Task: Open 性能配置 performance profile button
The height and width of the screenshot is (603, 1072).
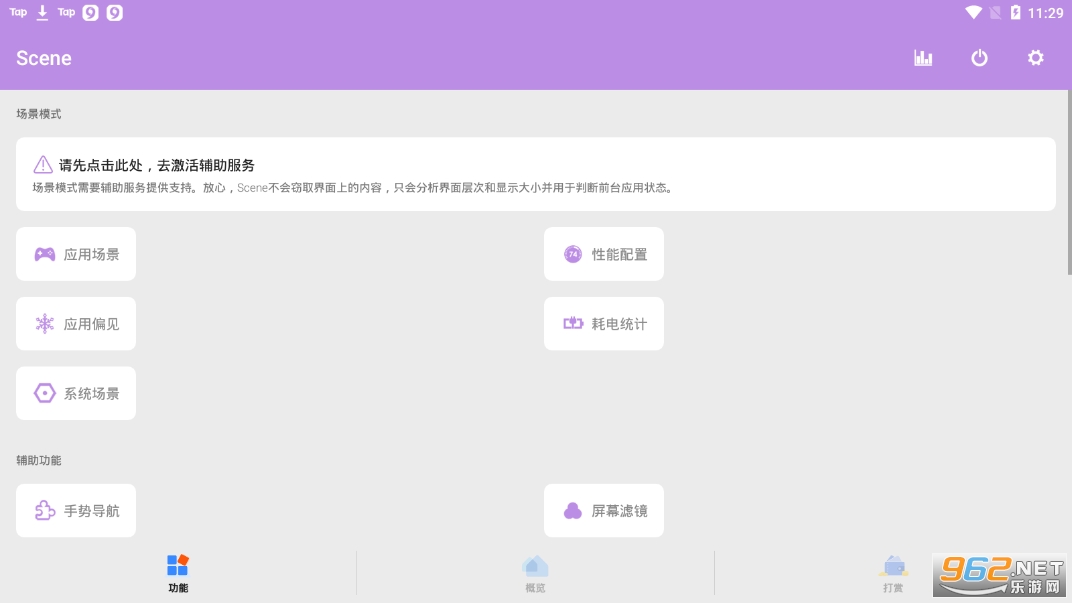Action: click(604, 254)
